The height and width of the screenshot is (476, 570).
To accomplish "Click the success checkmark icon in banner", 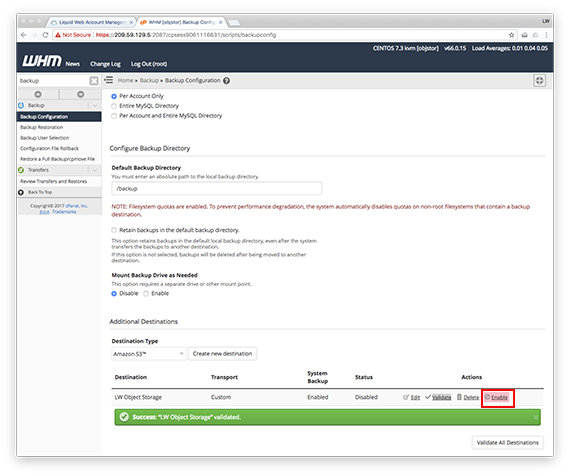I will click(124, 417).
